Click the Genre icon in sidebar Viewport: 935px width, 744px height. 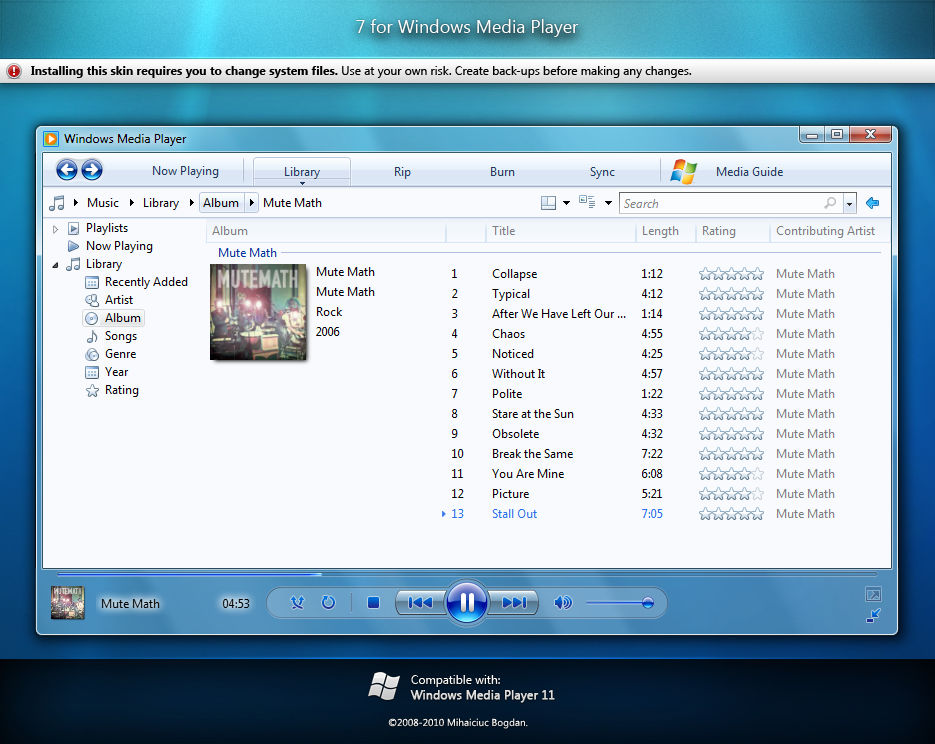[92, 355]
